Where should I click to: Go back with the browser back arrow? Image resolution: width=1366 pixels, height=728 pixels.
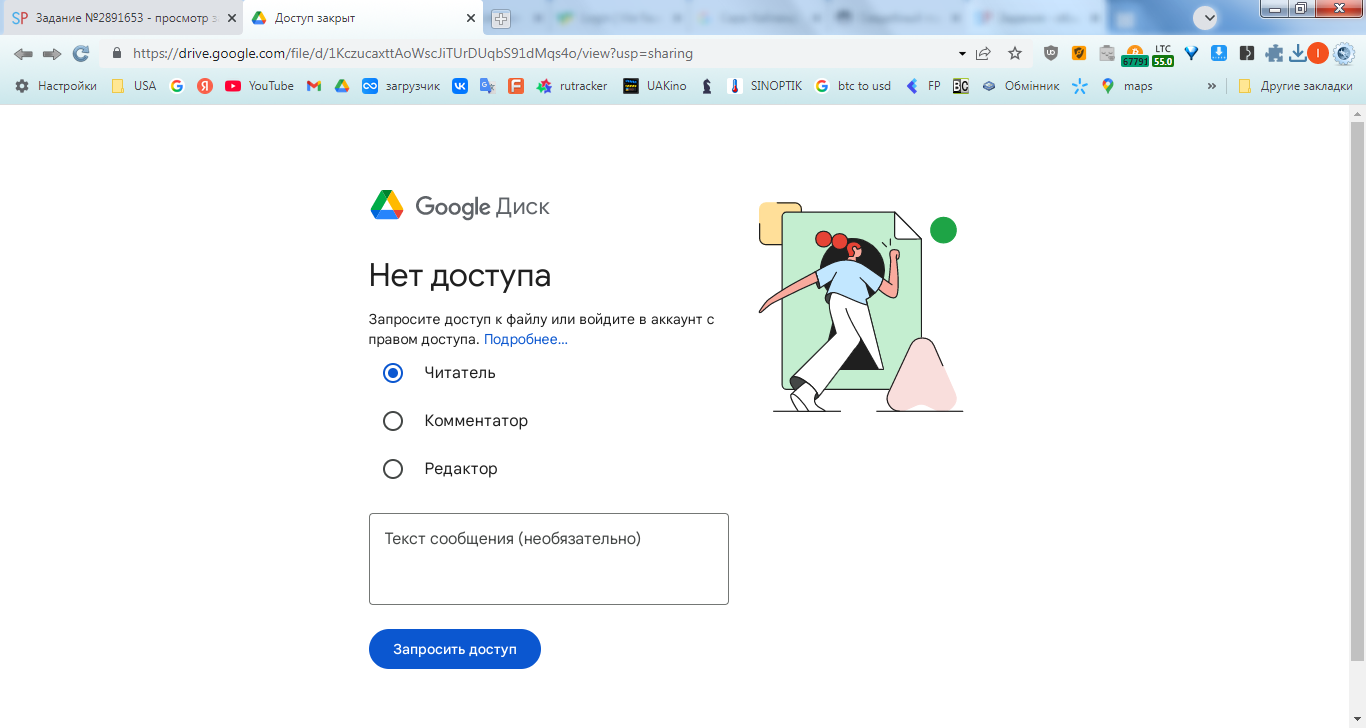click(x=23, y=53)
